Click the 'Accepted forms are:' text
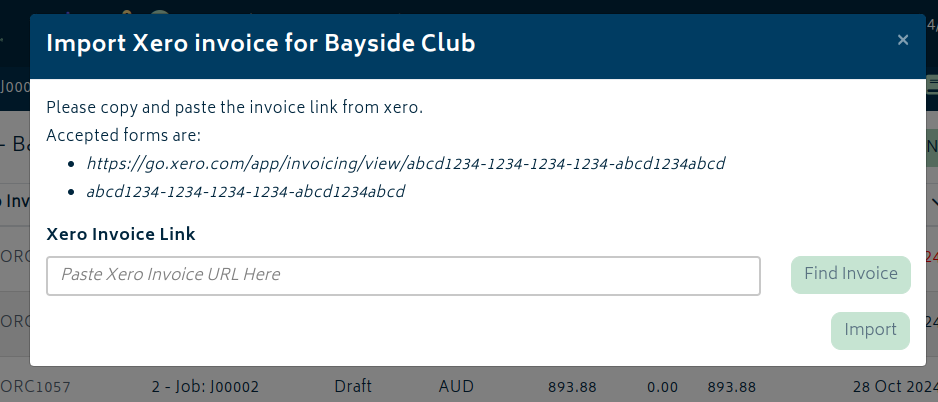938x402 pixels. point(124,136)
